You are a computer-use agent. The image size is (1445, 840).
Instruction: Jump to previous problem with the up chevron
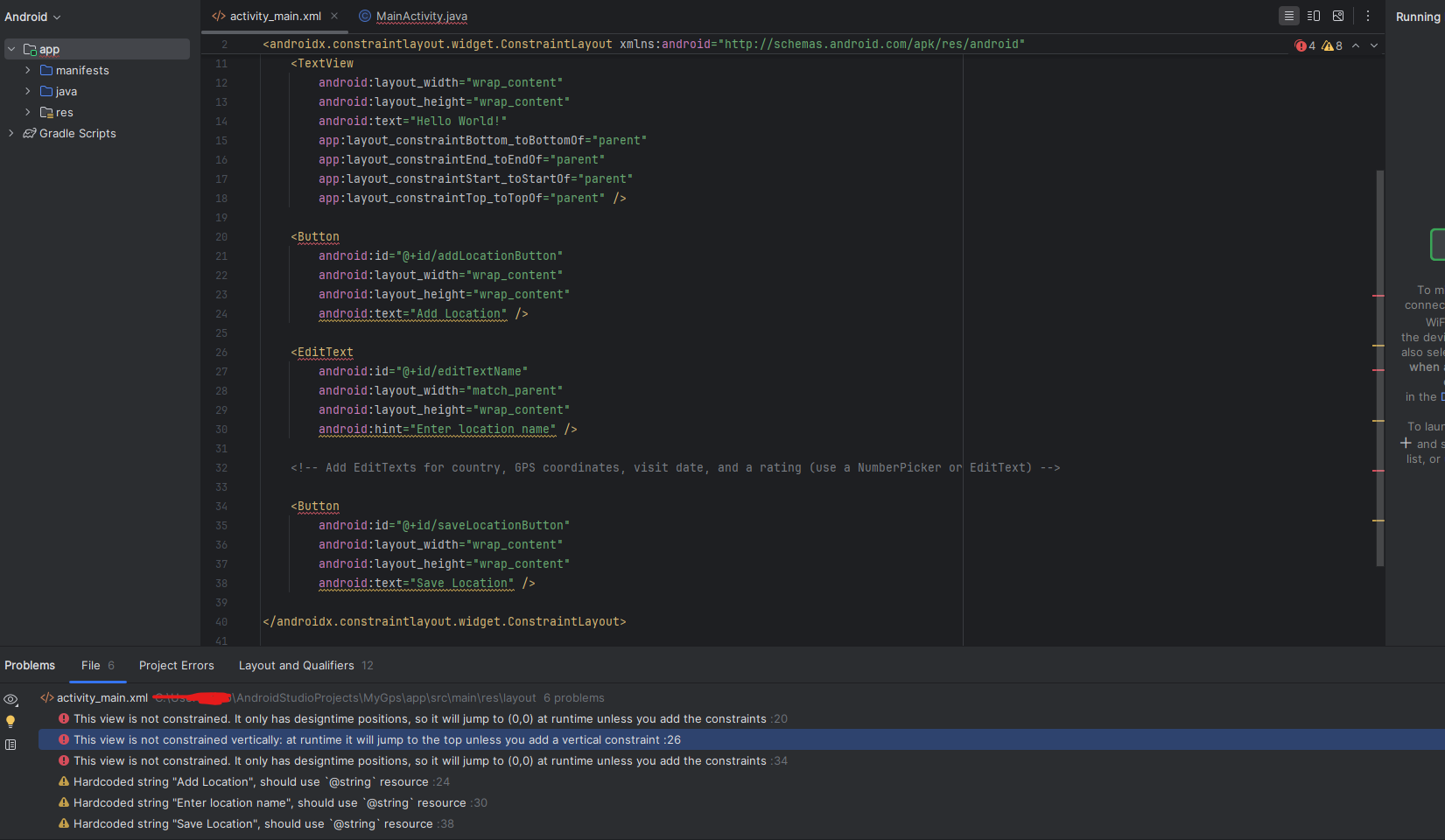click(1356, 45)
